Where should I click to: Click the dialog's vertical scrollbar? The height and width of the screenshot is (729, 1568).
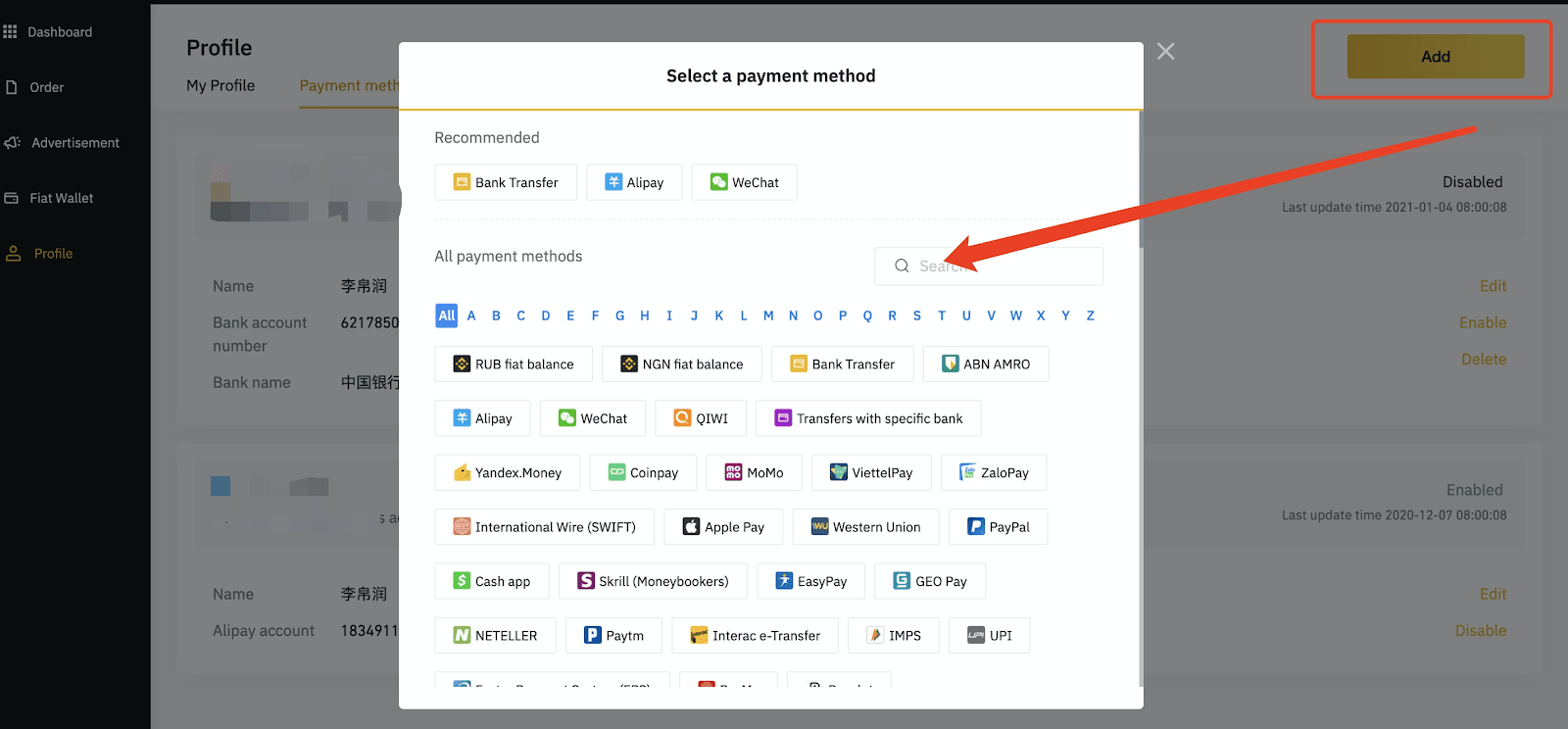click(x=1141, y=179)
